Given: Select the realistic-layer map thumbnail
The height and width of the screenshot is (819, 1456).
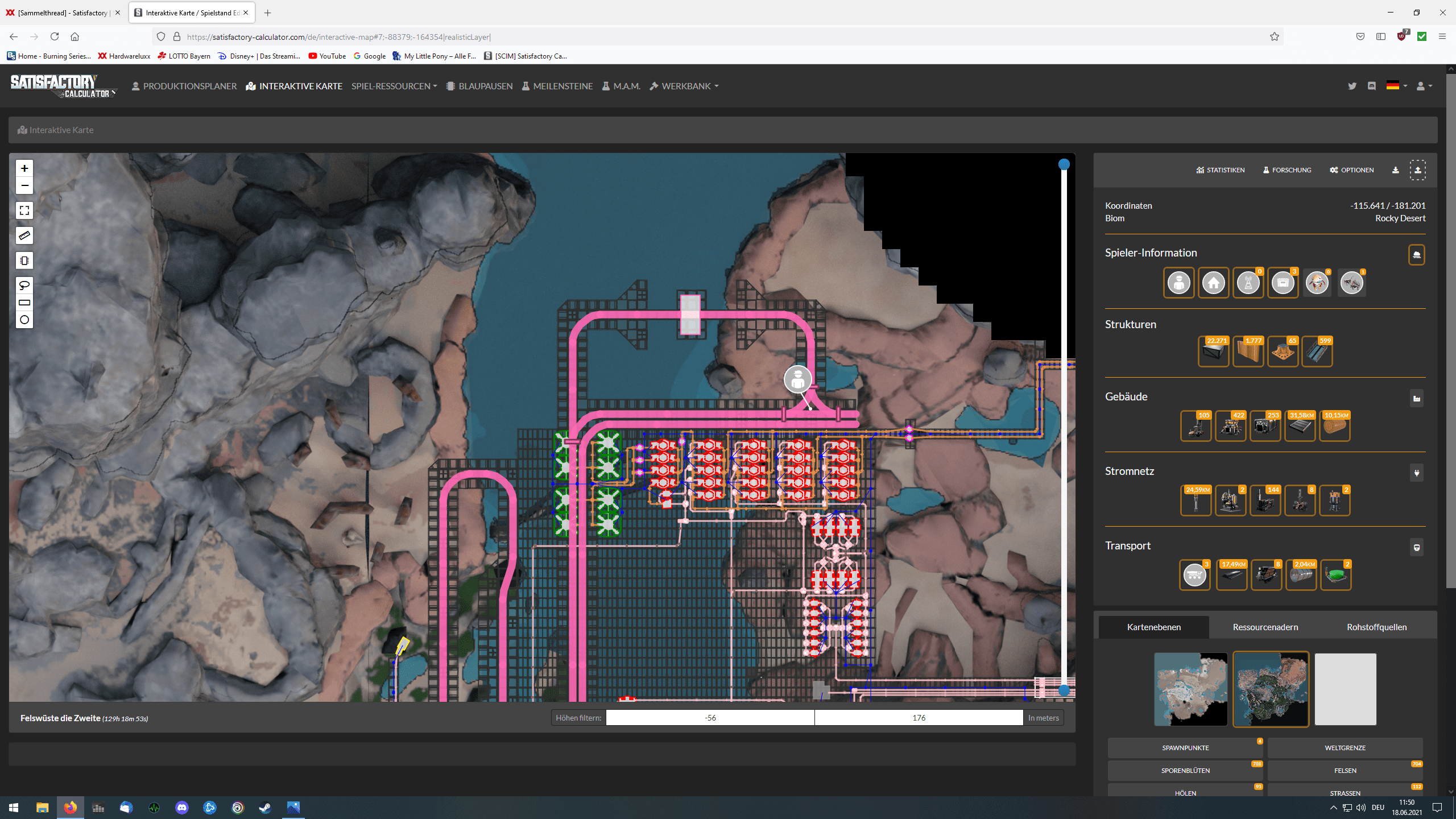Looking at the screenshot, I should pyautogui.click(x=1271, y=689).
